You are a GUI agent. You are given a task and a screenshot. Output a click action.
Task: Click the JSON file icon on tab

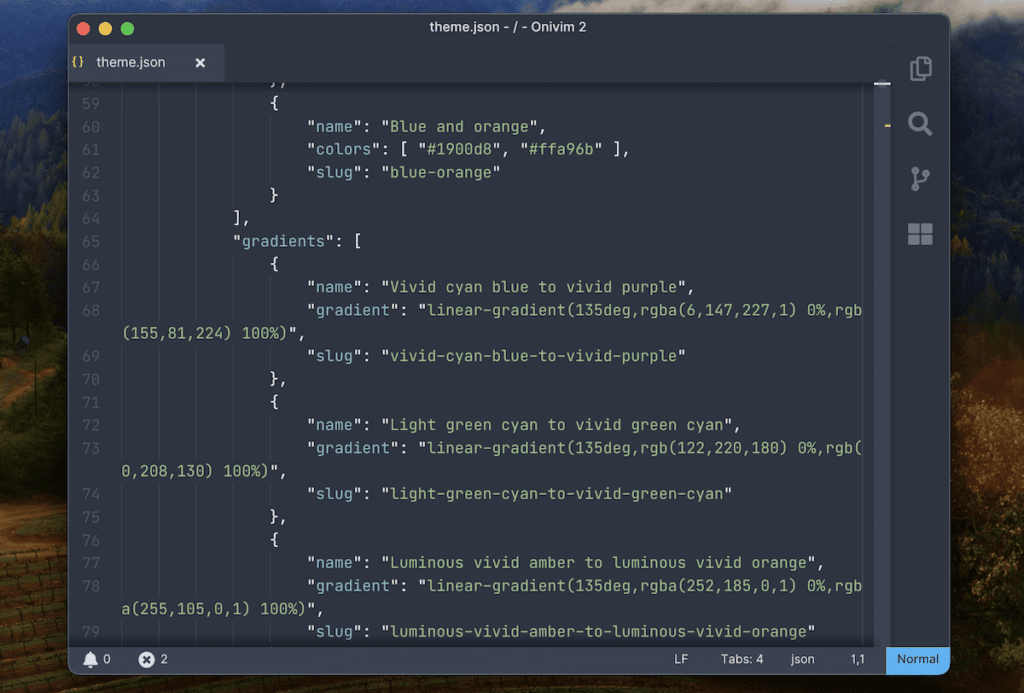(x=78, y=62)
